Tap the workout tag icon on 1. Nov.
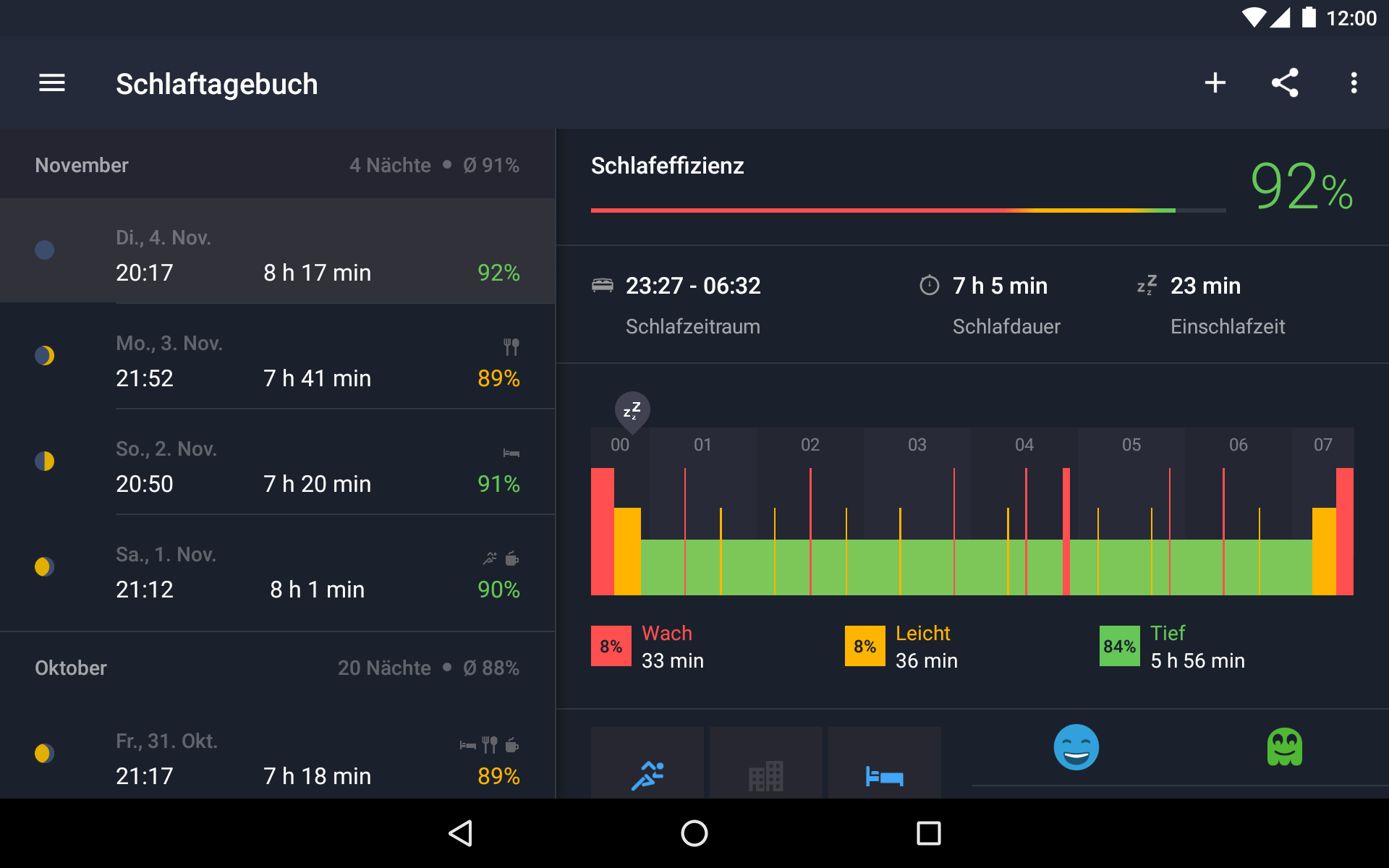Screen dimensions: 1389x868 pyautogui.click(x=490, y=558)
